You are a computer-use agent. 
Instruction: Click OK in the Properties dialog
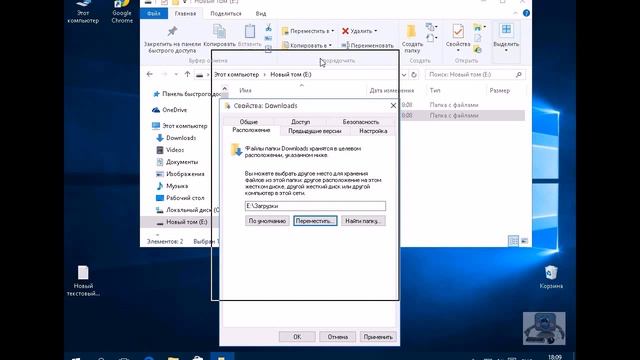point(297,337)
